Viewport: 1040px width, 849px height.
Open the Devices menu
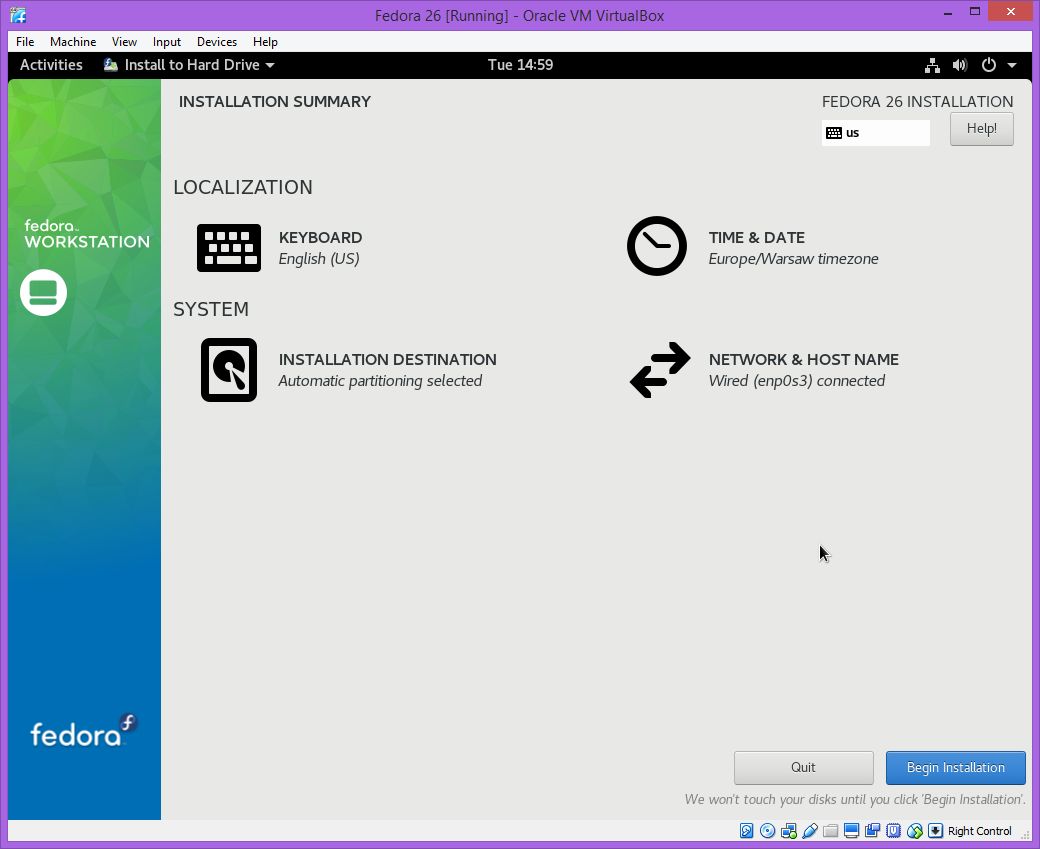[x=217, y=42]
